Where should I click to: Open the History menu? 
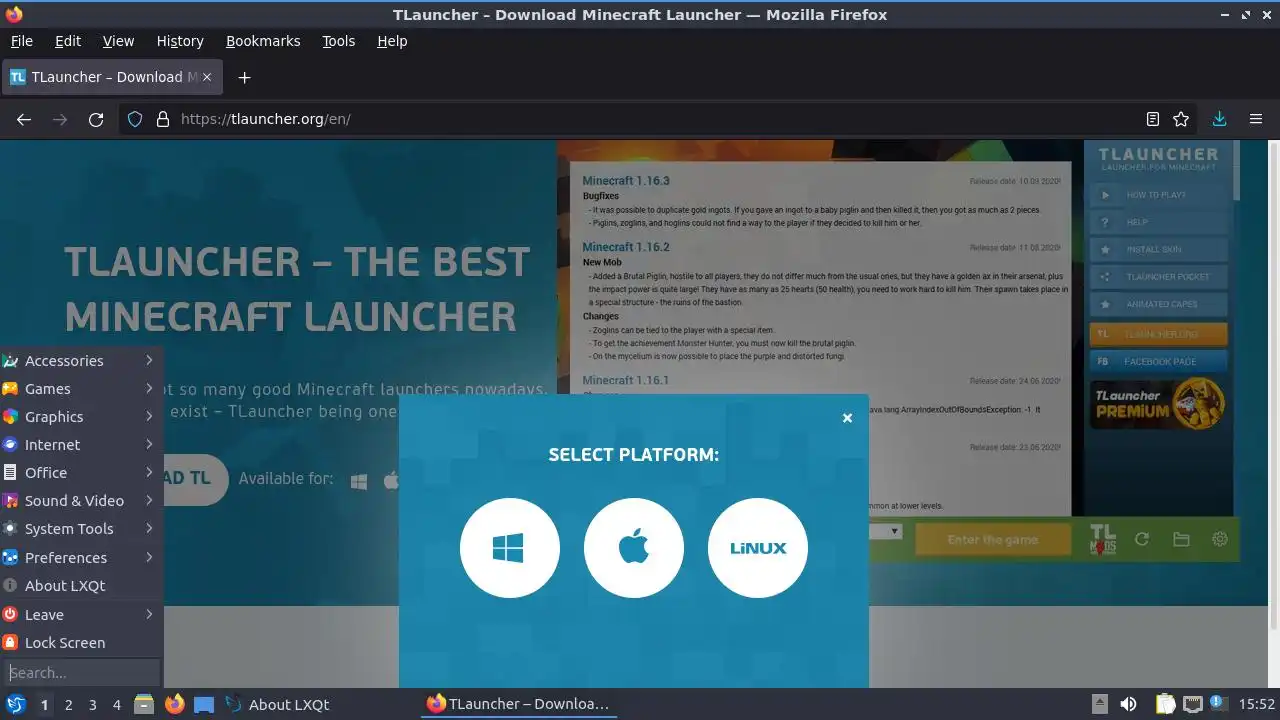pos(180,41)
